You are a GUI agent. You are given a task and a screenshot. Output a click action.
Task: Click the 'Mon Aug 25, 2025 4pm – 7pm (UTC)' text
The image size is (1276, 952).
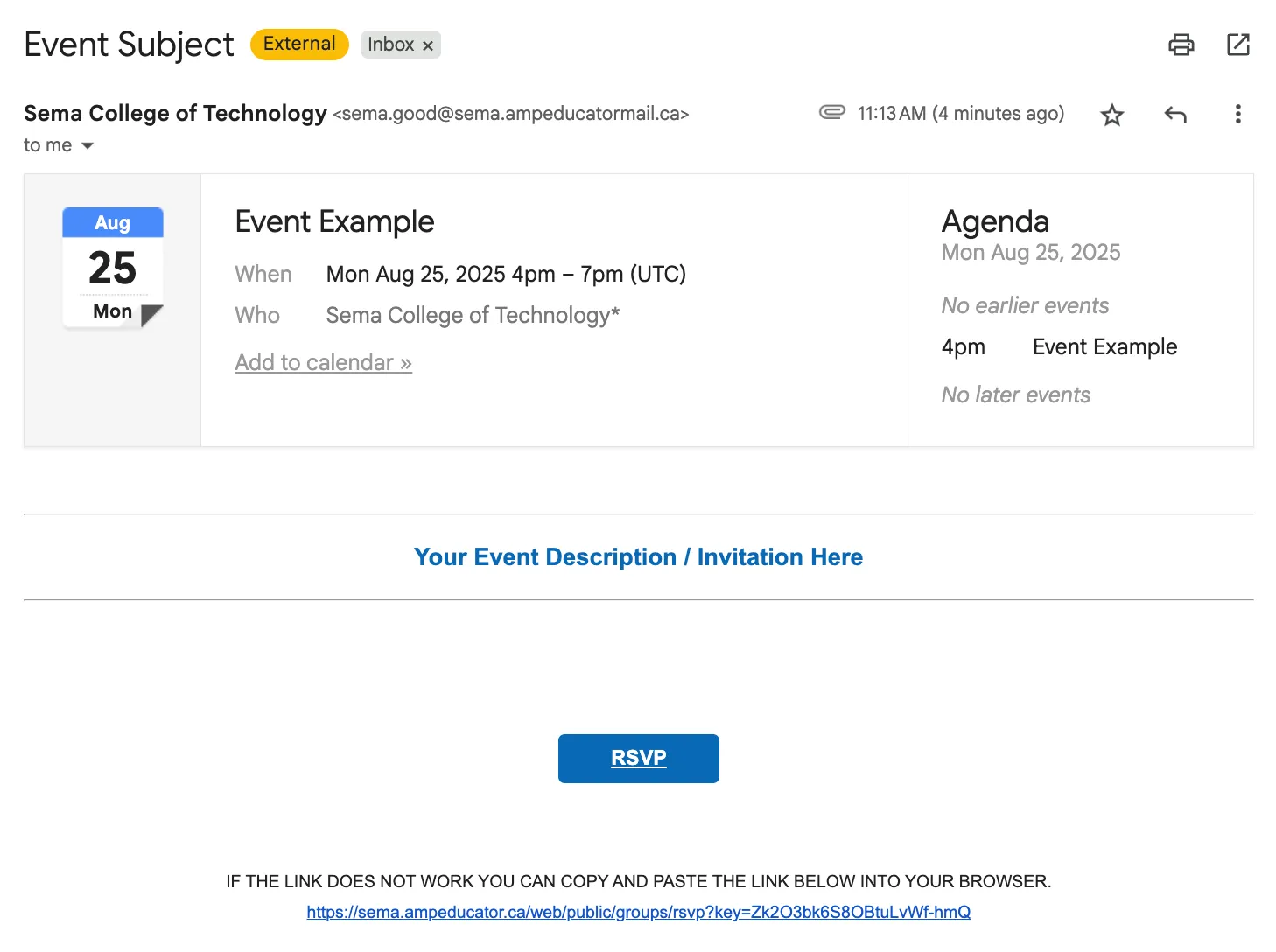[x=506, y=275]
